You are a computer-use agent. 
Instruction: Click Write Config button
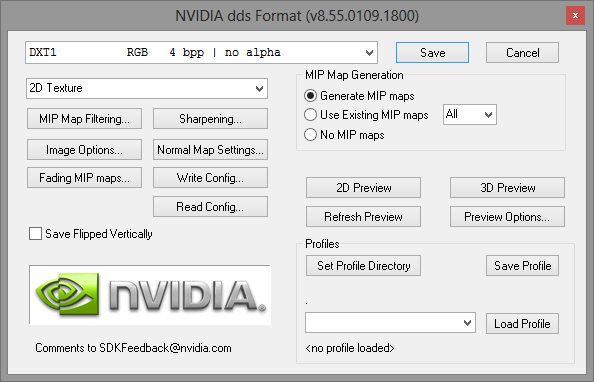210,178
